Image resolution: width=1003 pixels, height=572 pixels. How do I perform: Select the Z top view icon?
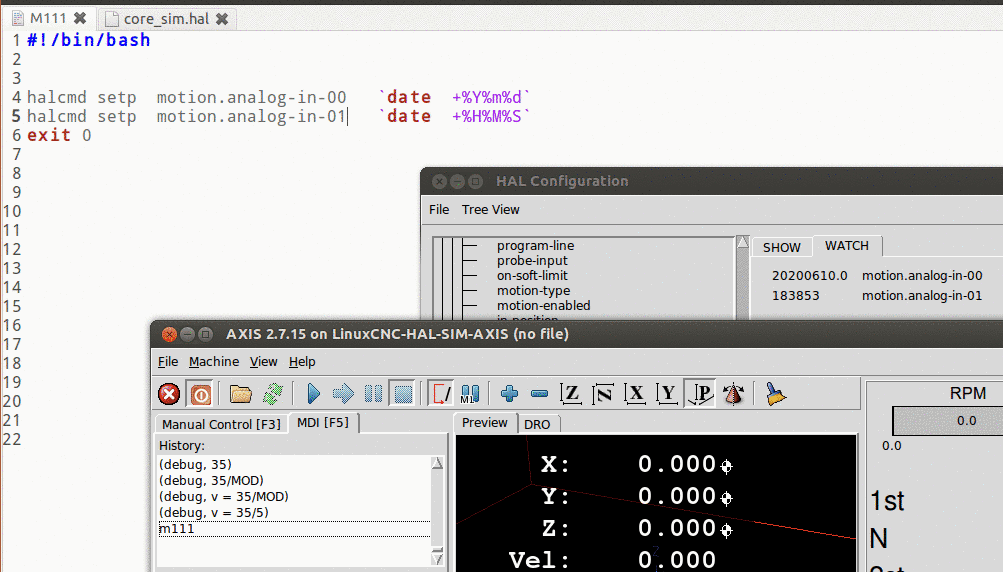[x=571, y=394]
